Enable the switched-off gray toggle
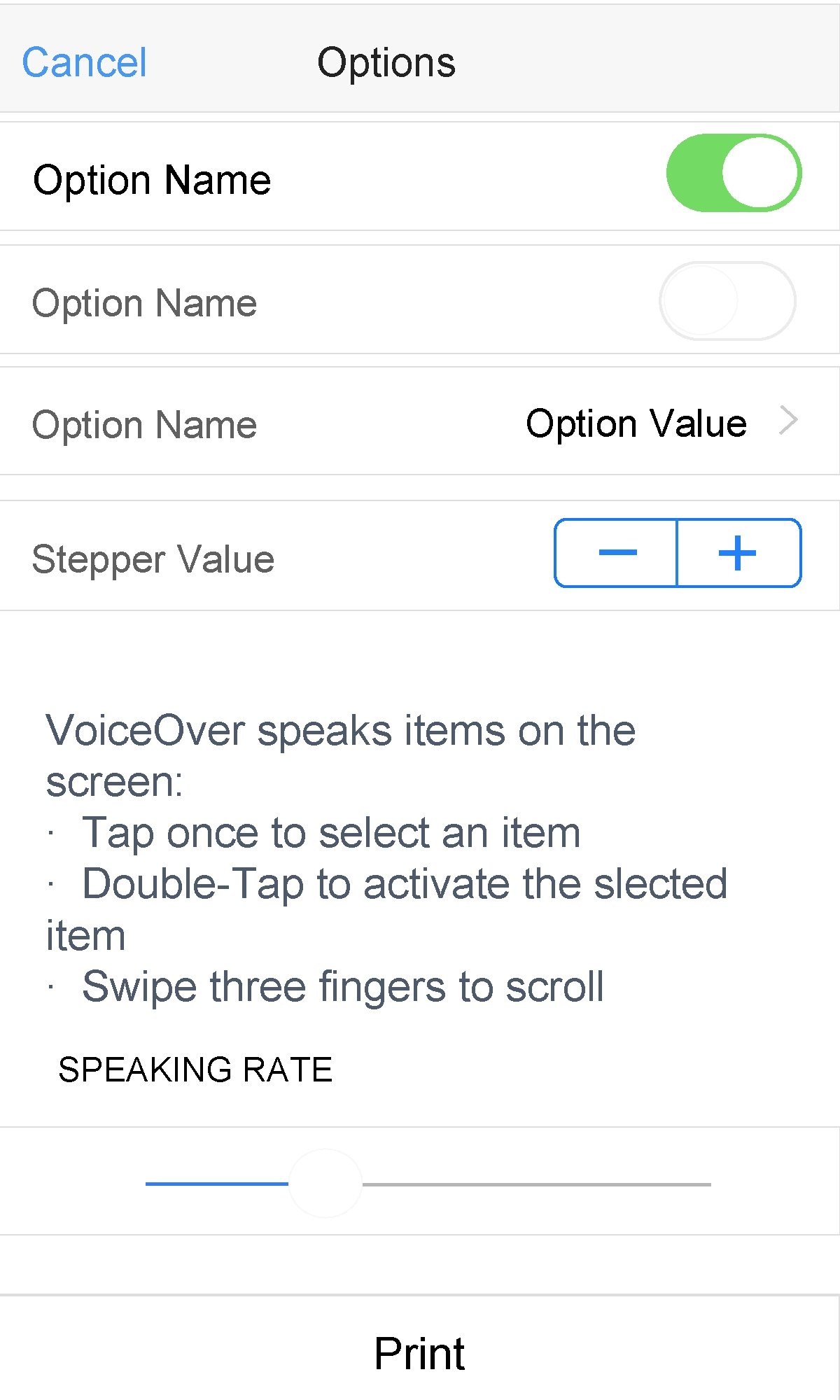 [x=727, y=301]
